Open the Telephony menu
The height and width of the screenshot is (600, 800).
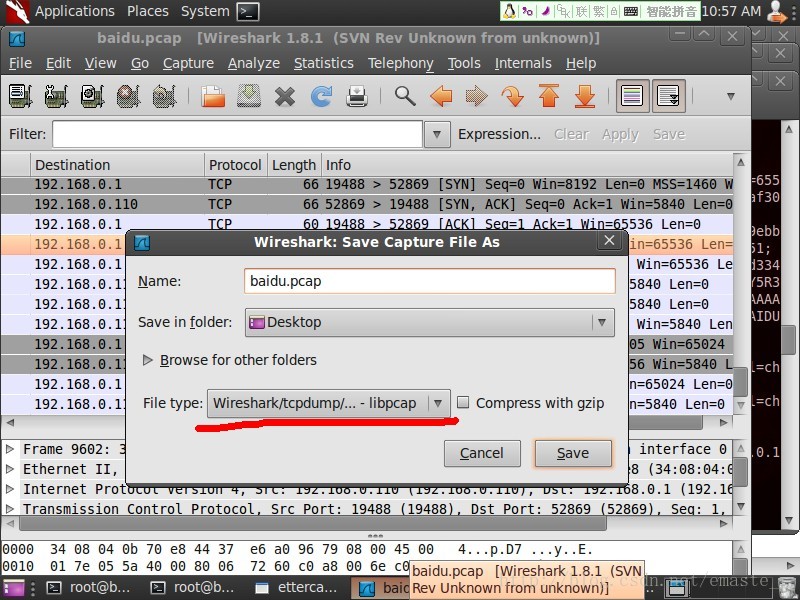[x=401, y=63]
